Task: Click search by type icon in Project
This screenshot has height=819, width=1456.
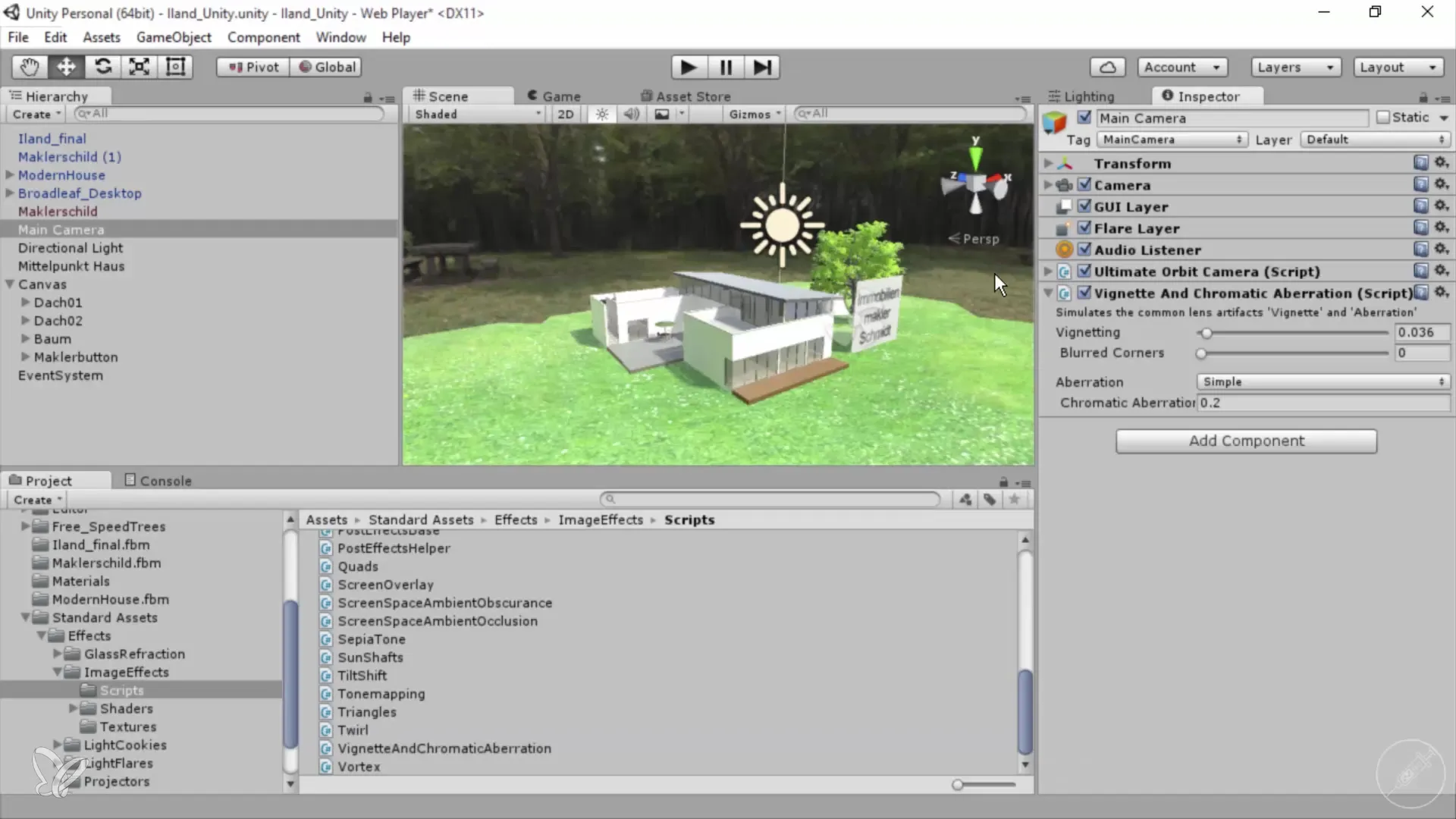Action: coord(965,499)
